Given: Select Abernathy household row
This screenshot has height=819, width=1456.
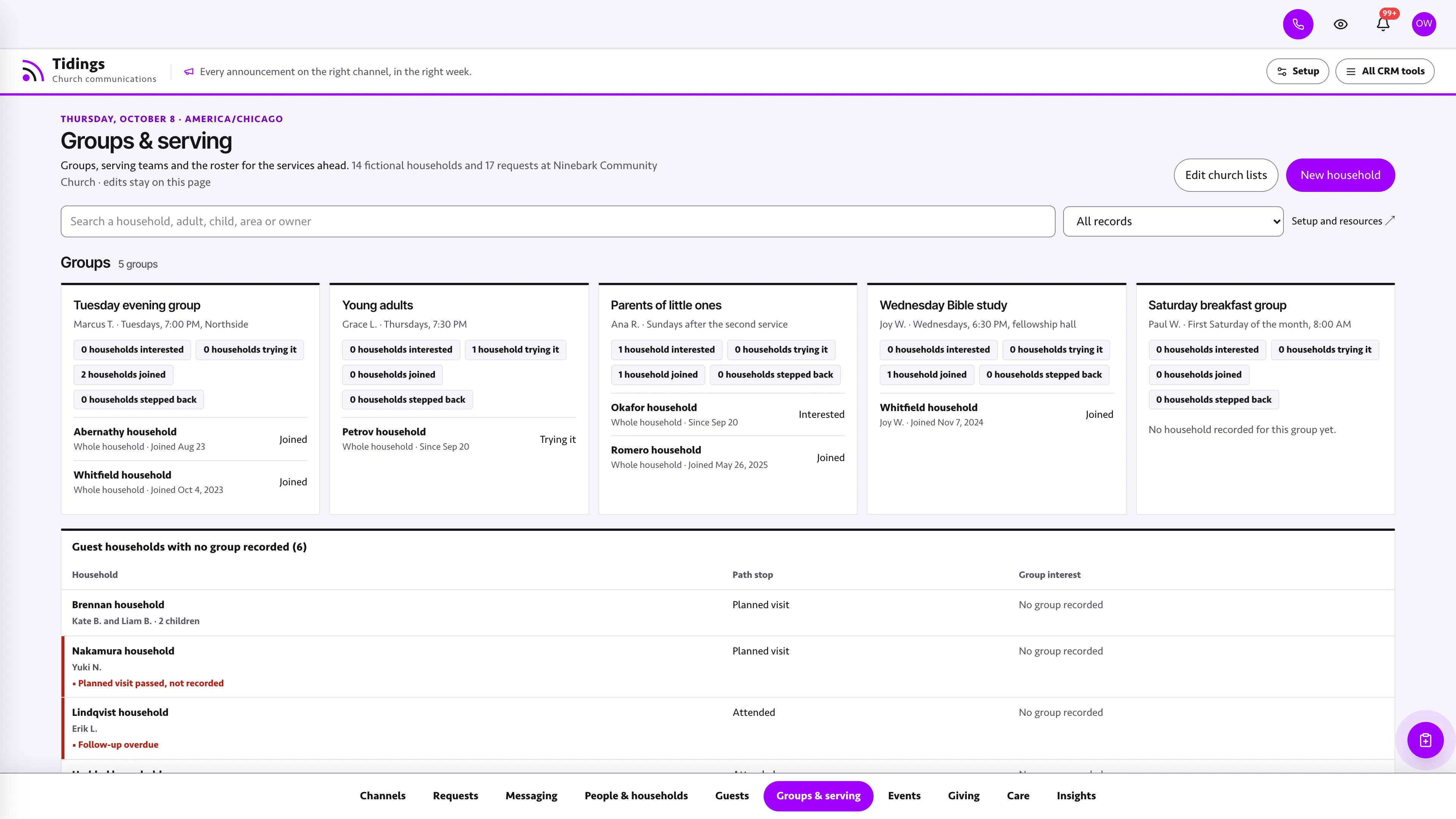Looking at the screenshot, I should click(190, 439).
